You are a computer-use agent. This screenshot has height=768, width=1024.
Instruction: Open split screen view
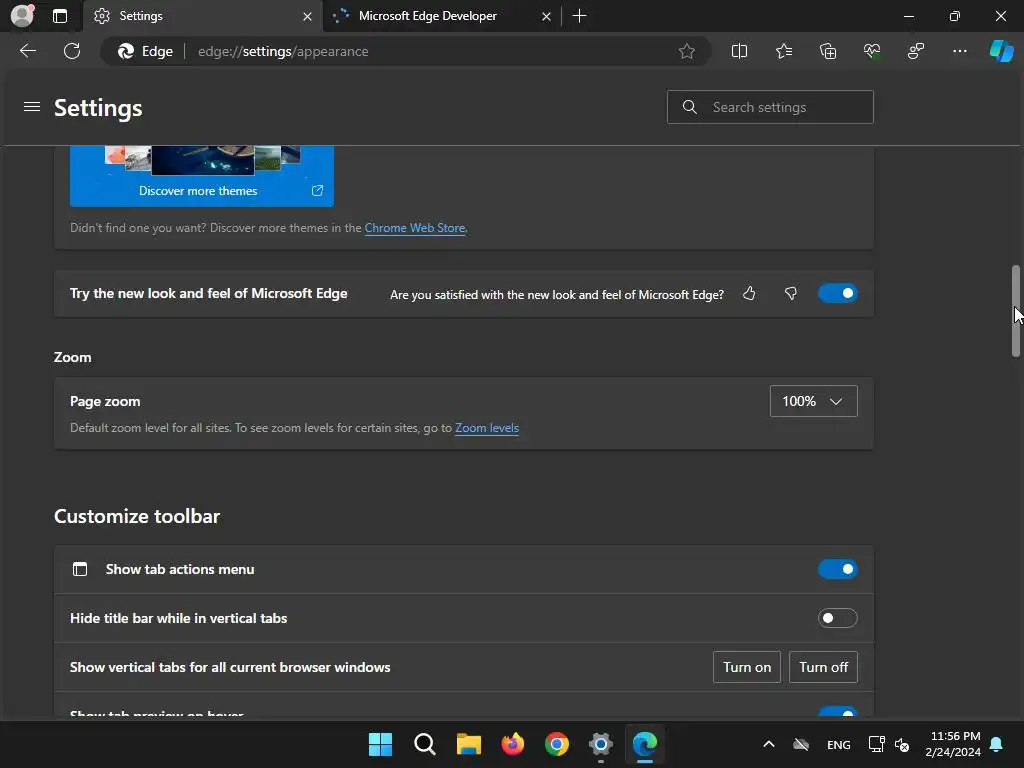coord(739,51)
